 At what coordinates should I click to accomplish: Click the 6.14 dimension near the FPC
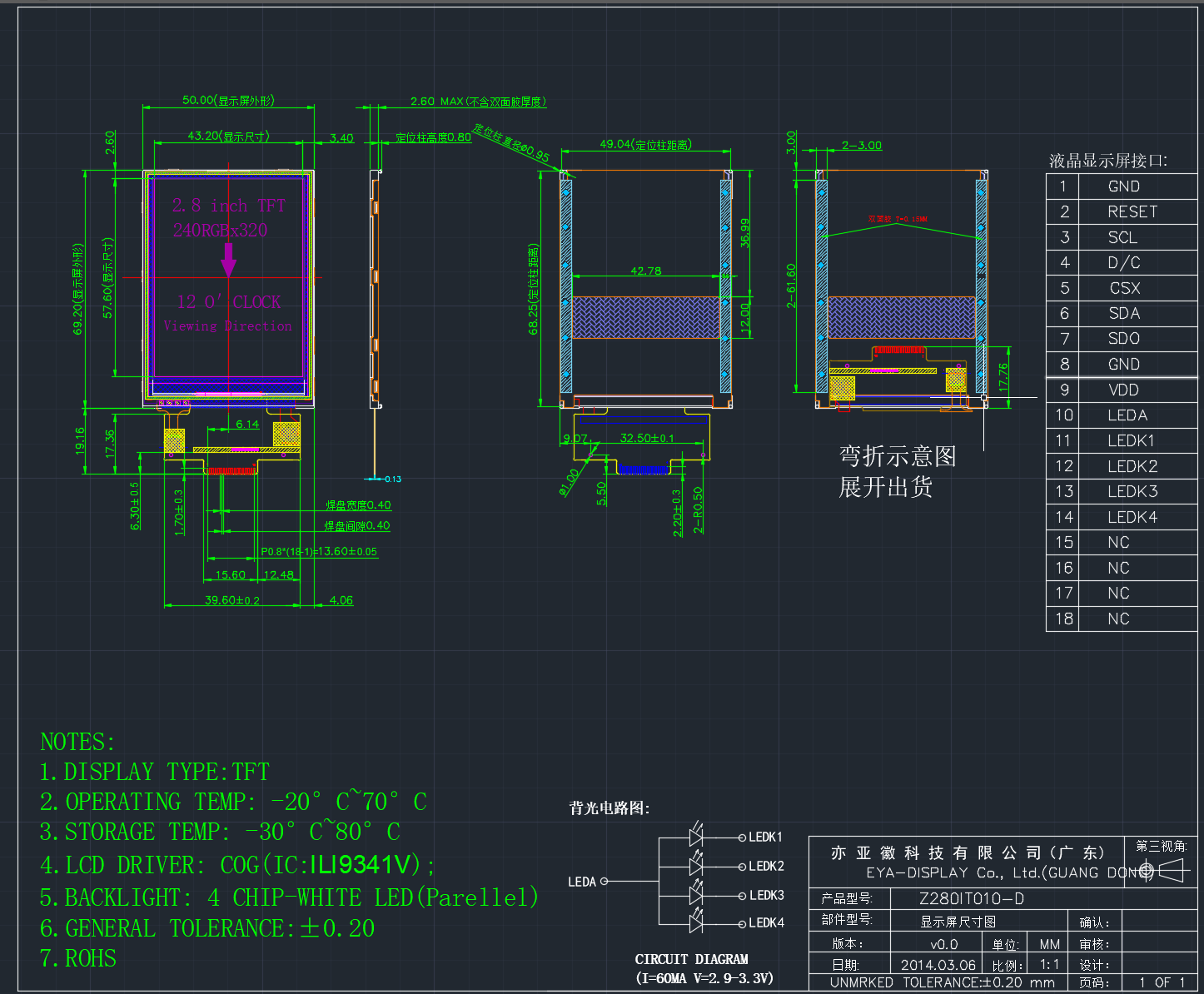tap(247, 424)
